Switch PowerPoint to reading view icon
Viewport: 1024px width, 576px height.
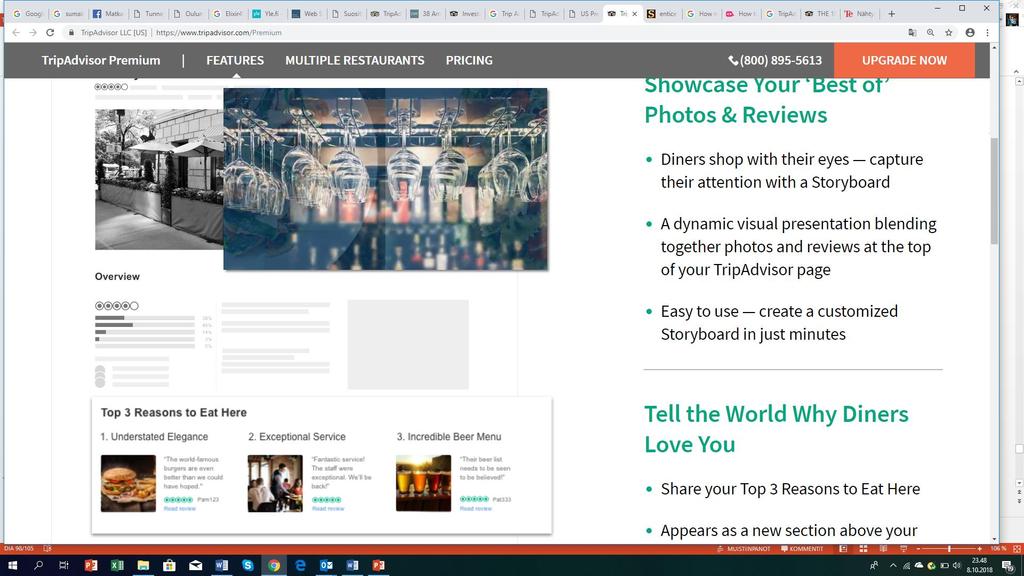[883, 549]
